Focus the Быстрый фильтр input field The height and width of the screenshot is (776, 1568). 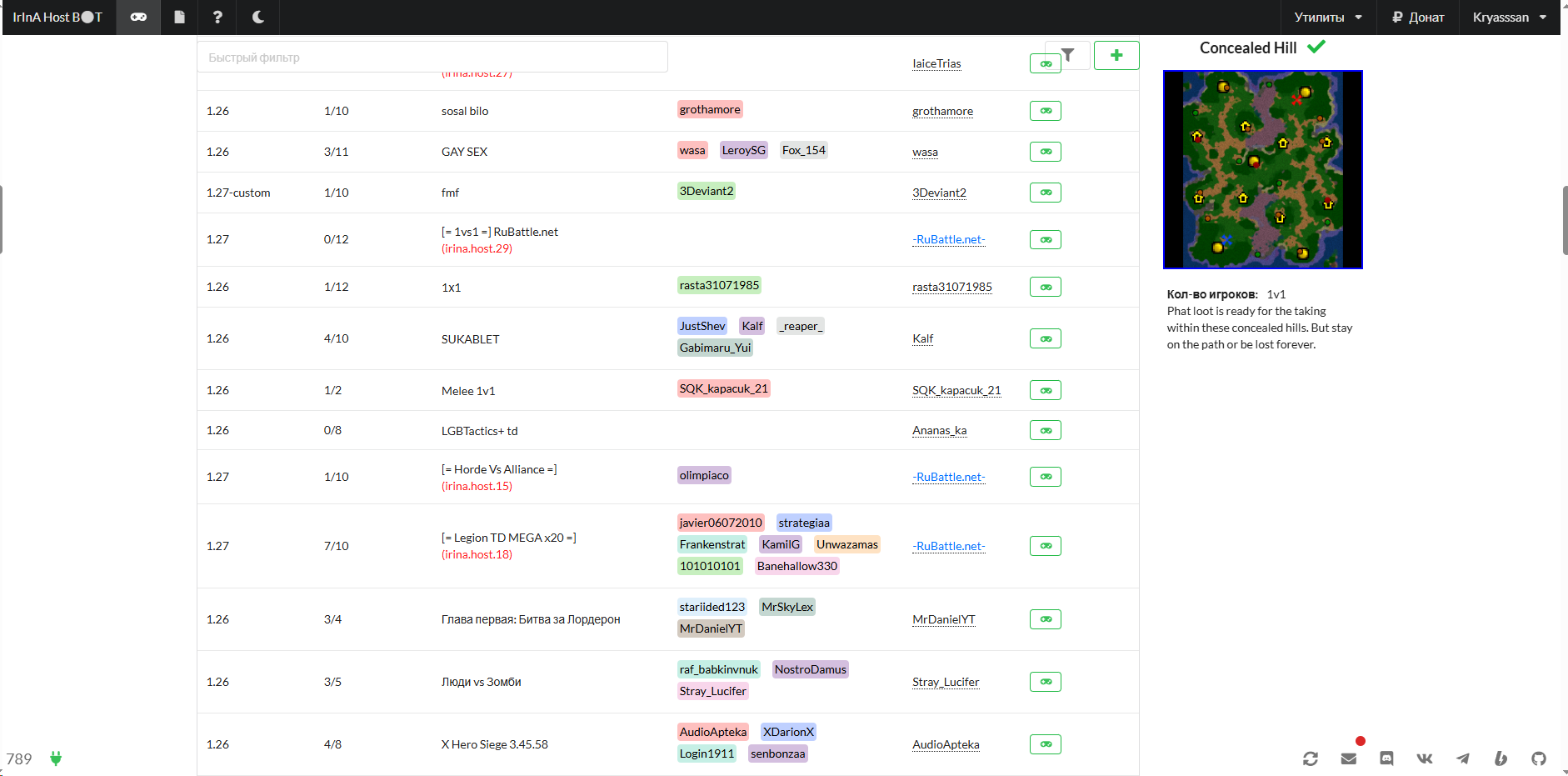point(432,57)
